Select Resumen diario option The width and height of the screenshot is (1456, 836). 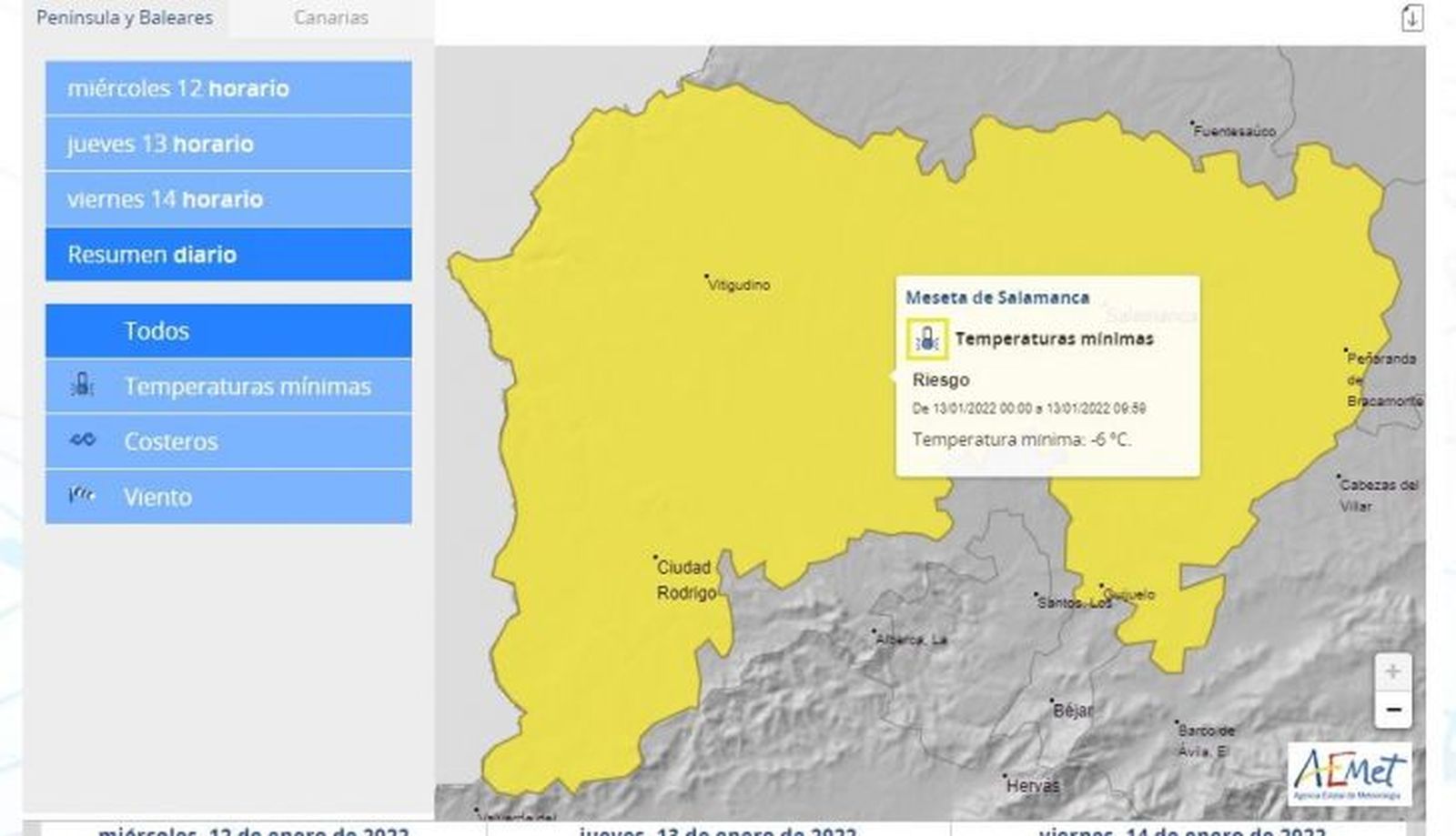[x=228, y=255]
